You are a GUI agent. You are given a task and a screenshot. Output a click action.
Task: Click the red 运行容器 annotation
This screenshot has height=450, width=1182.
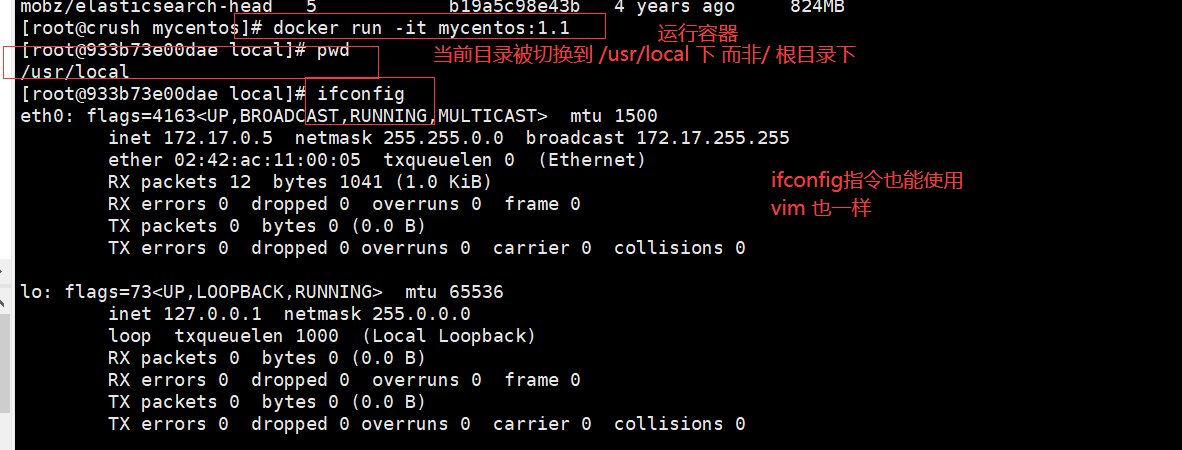pos(698,33)
